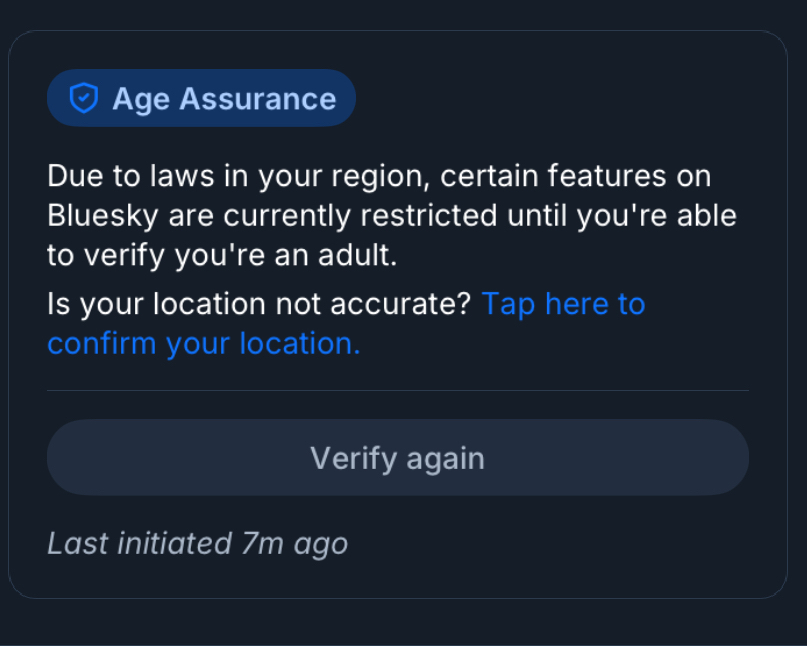Click the 'Is your location not accurate?' text
Image resolution: width=807 pixels, height=646 pixels.
point(258,304)
